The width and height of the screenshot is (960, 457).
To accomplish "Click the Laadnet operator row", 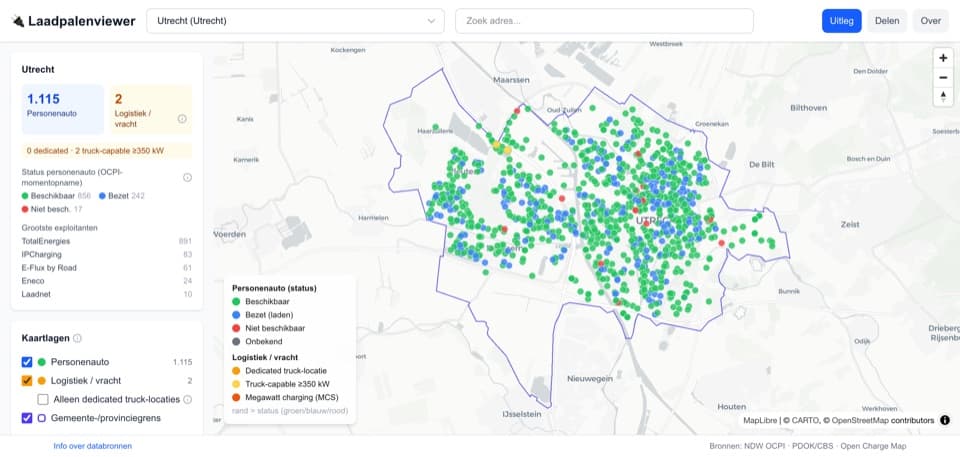I will (107, 294).
